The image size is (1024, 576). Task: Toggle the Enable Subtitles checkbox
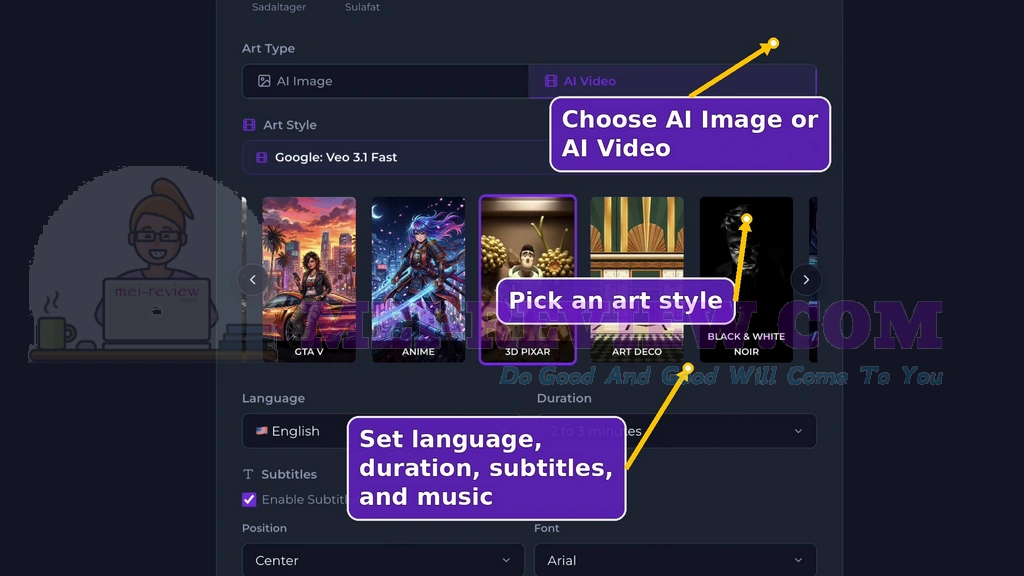[249, 500]
